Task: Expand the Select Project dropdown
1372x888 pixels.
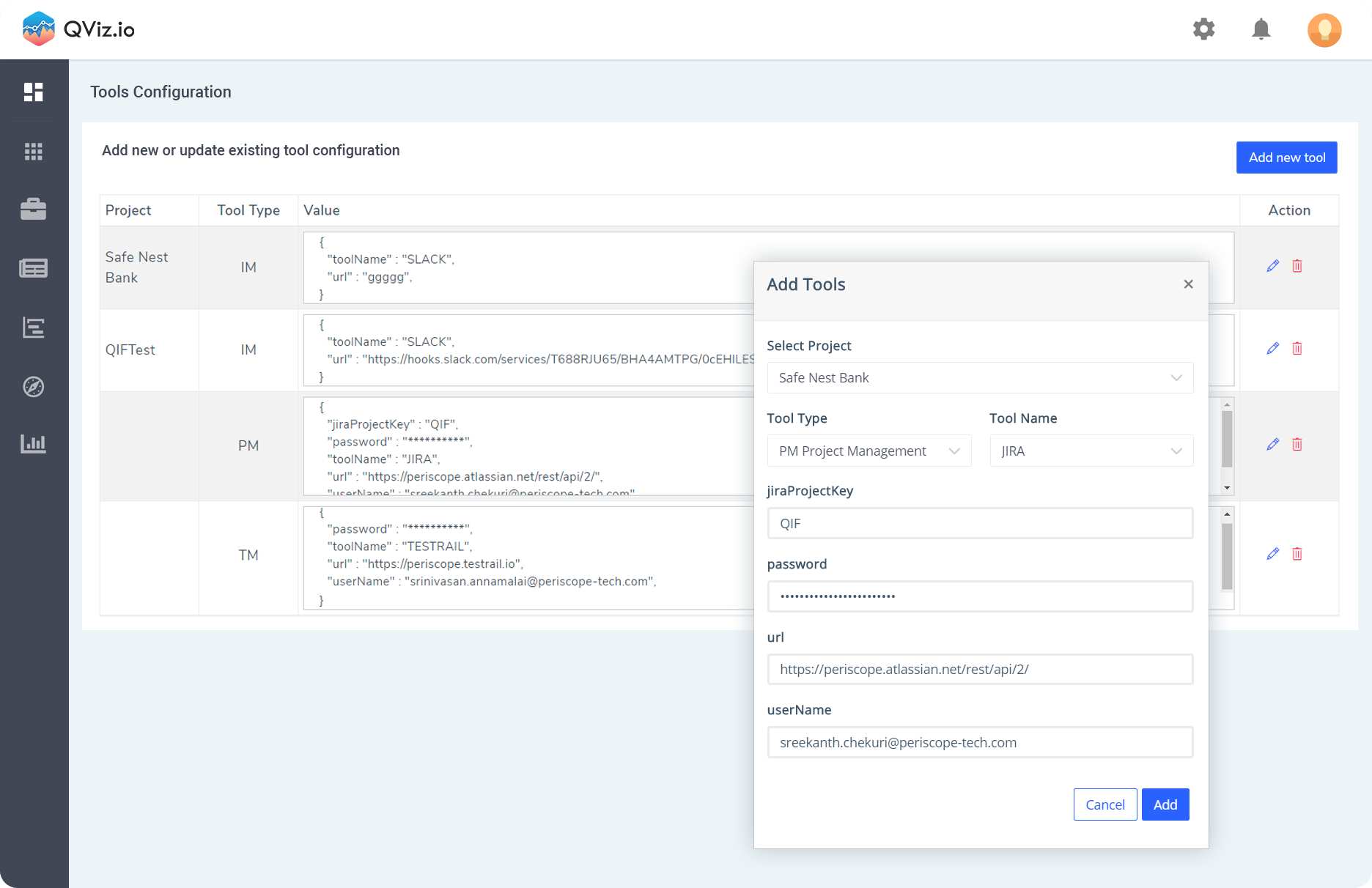Action: [980, 378]
